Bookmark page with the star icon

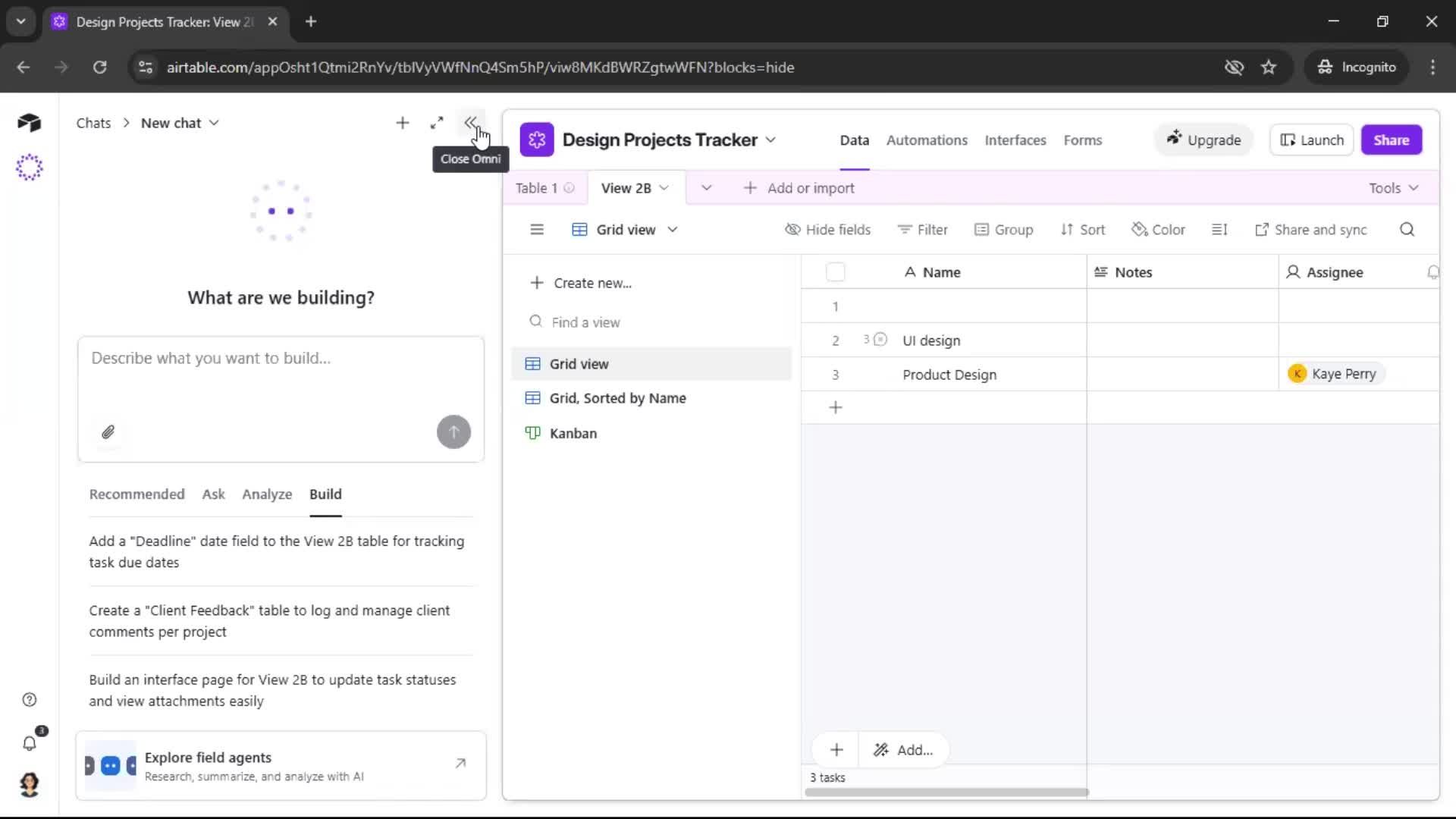tap(1269, 67)
